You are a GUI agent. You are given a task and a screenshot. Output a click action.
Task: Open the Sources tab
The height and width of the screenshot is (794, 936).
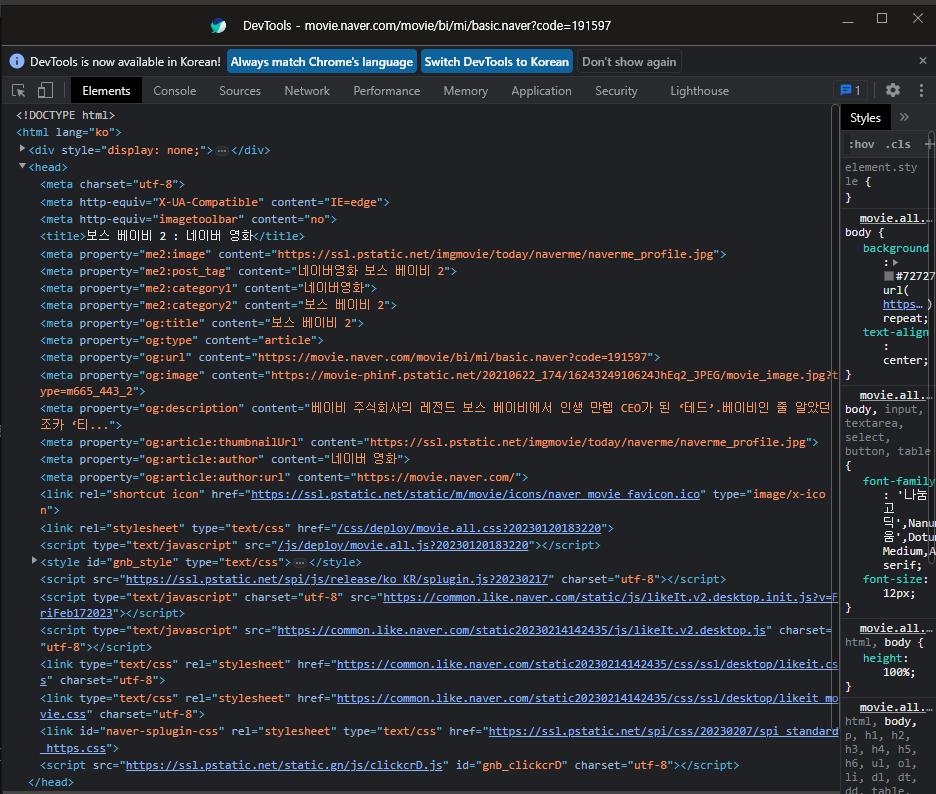tap(240, 91)
